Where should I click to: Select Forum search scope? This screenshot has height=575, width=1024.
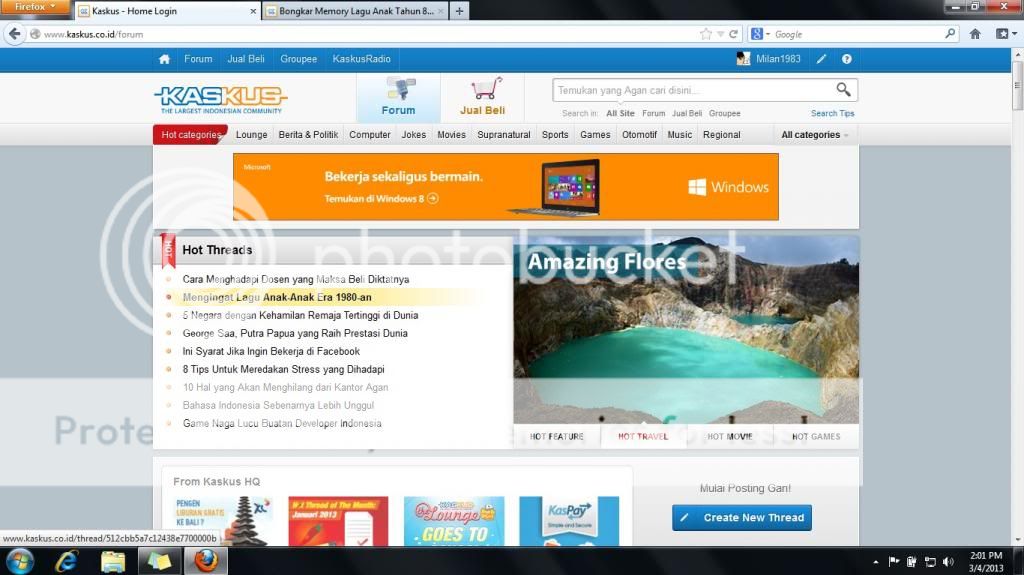click(x=653, y=114)
